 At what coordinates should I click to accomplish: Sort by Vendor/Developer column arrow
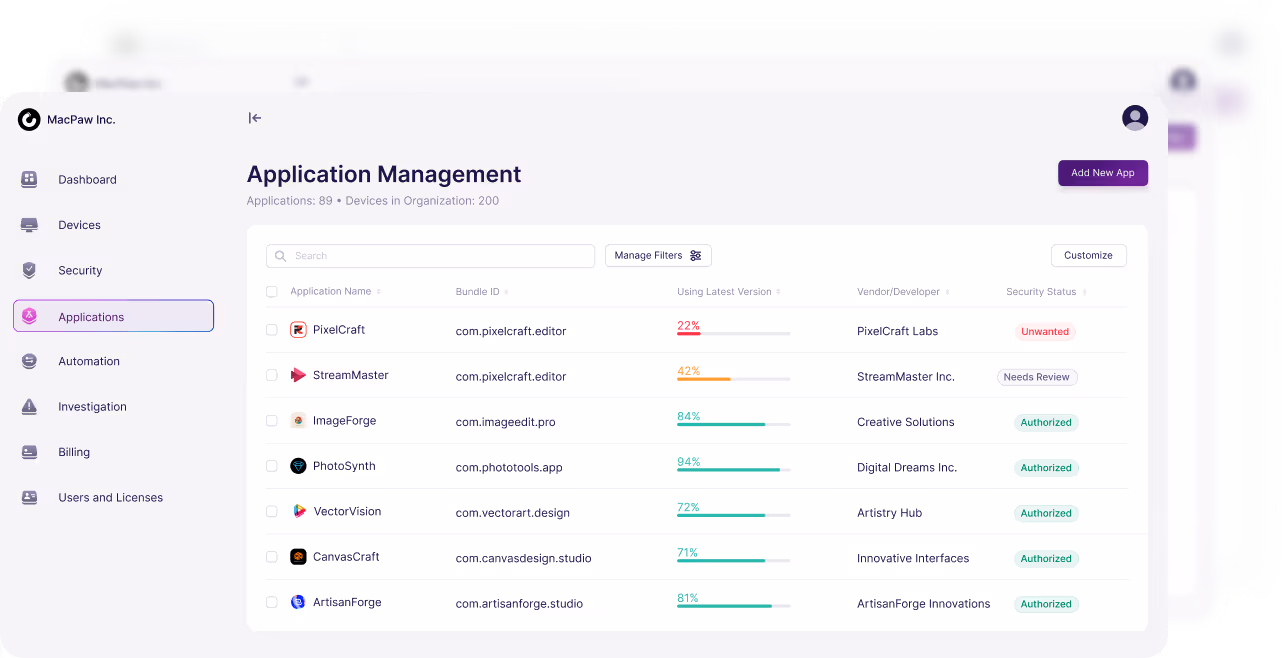click(x=947, y=292)
